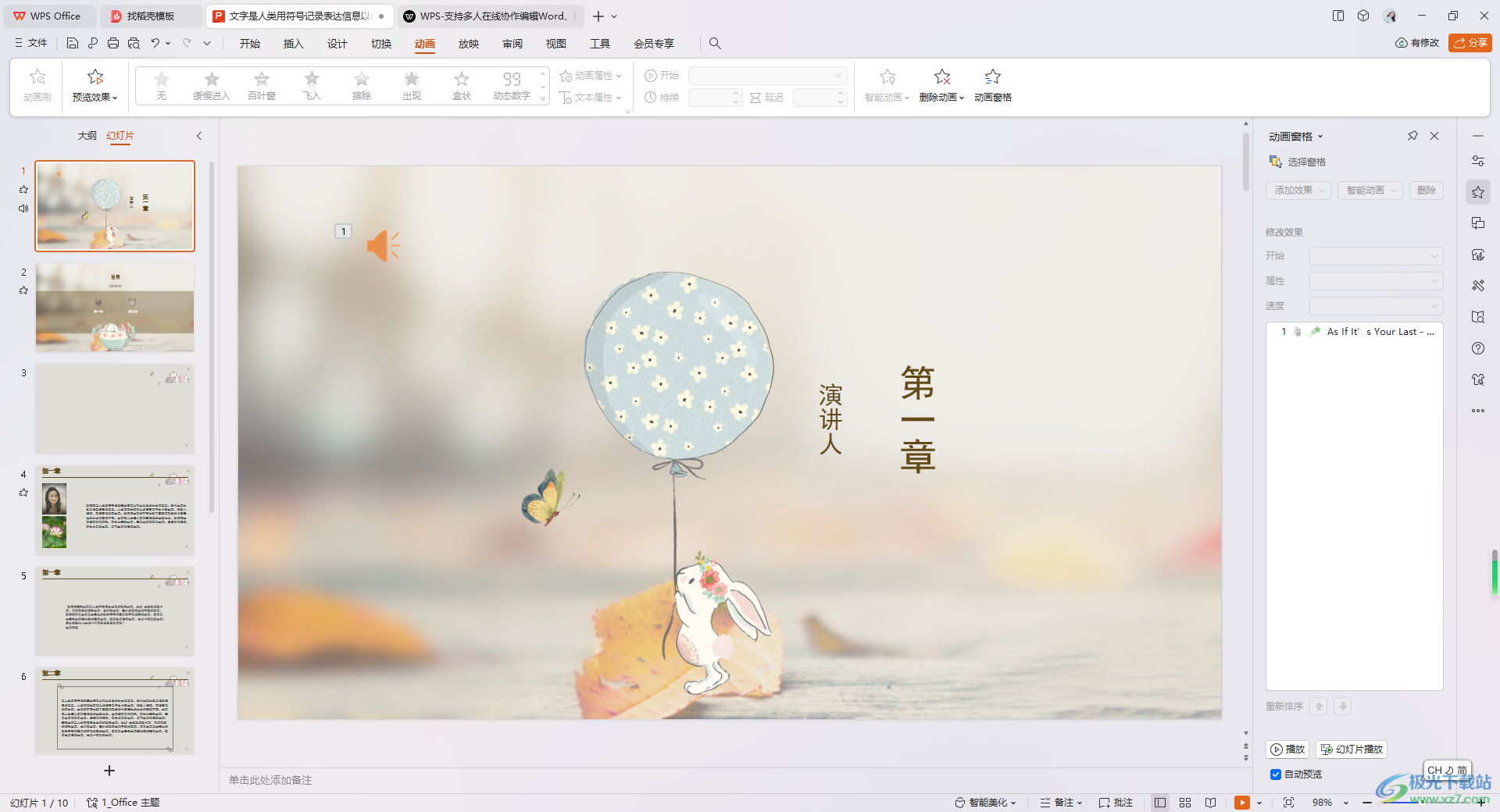Switch to slide sorter grid view
Viewport: 1500px width, 812px height.
tap(1185, 803)
